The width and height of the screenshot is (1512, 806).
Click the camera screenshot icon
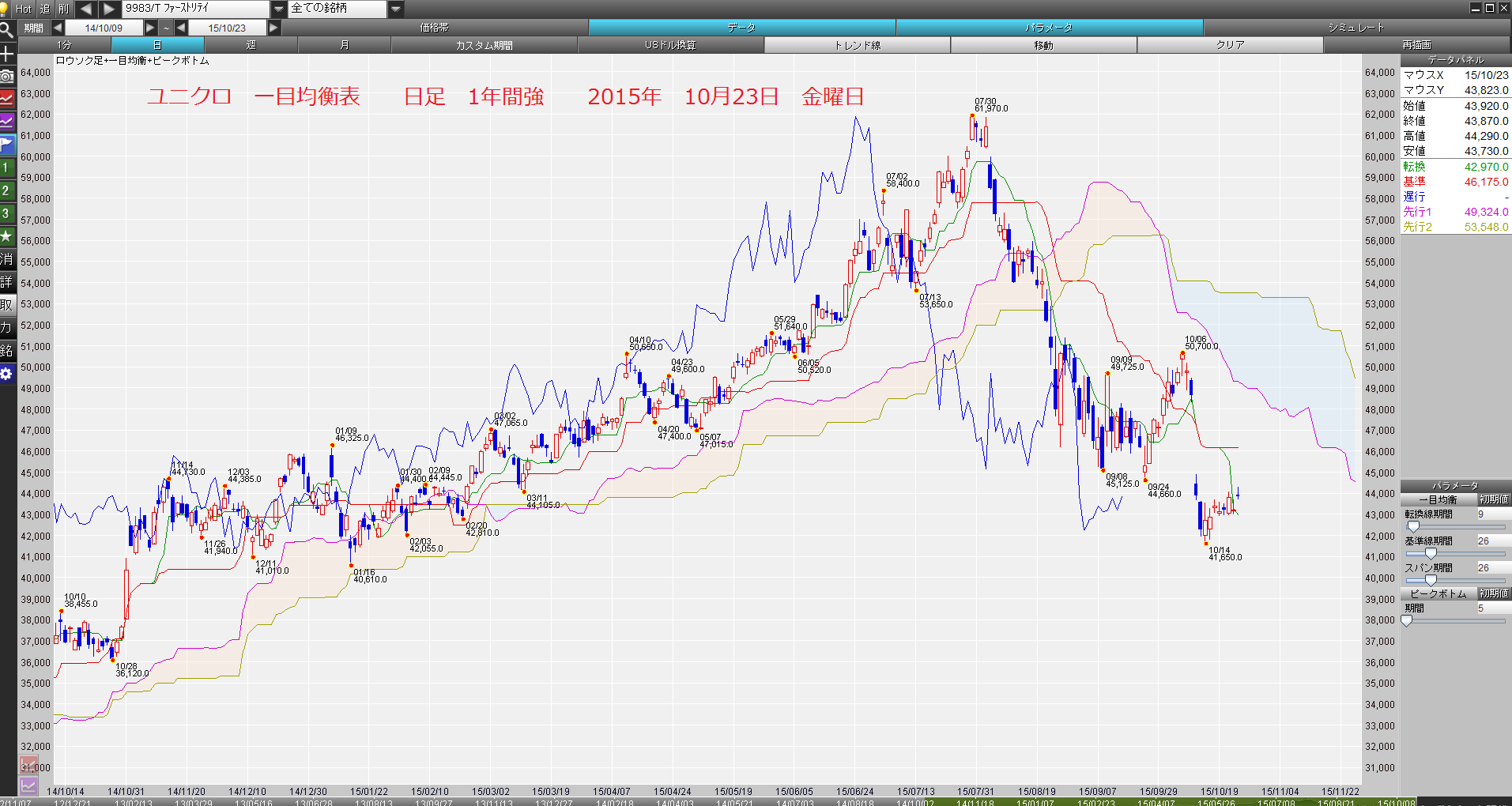(7, 76)
